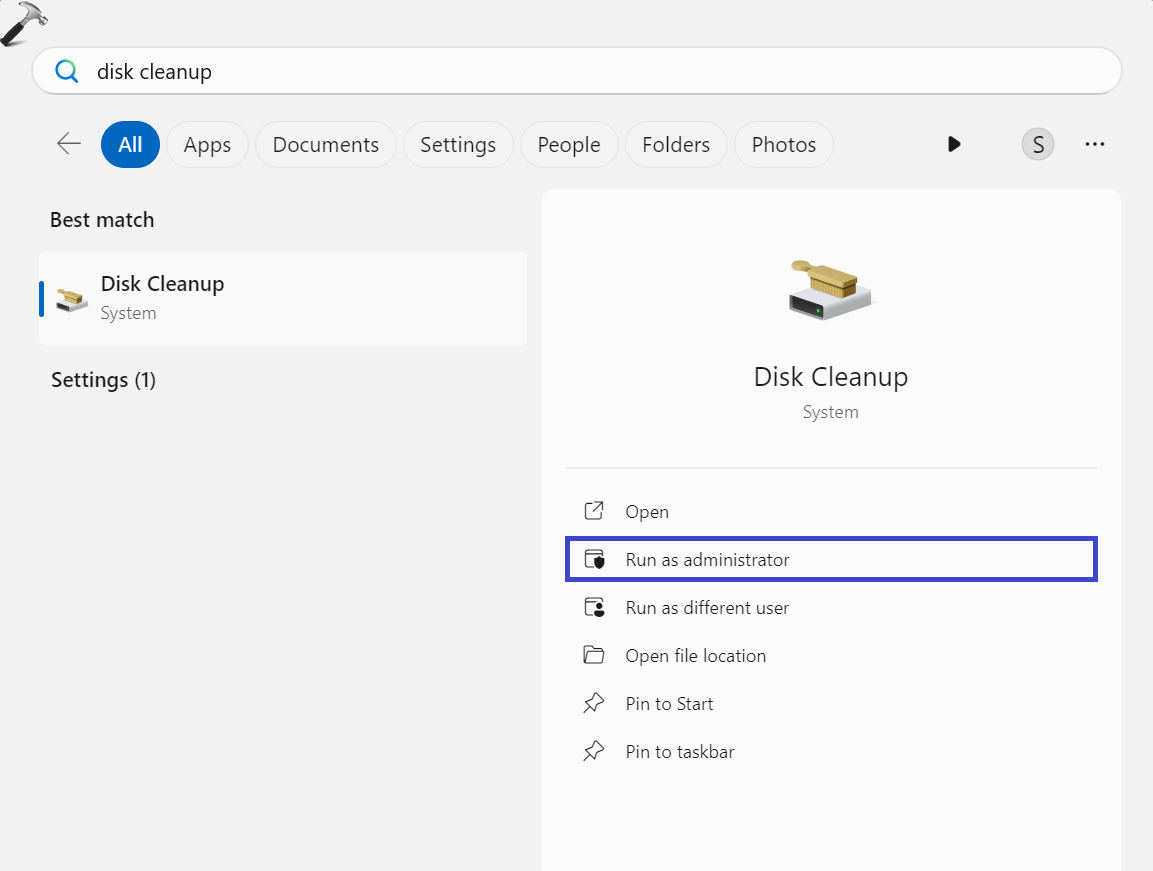
Task: Click the Open file location folder icon
Action: [x=594, y=656]
